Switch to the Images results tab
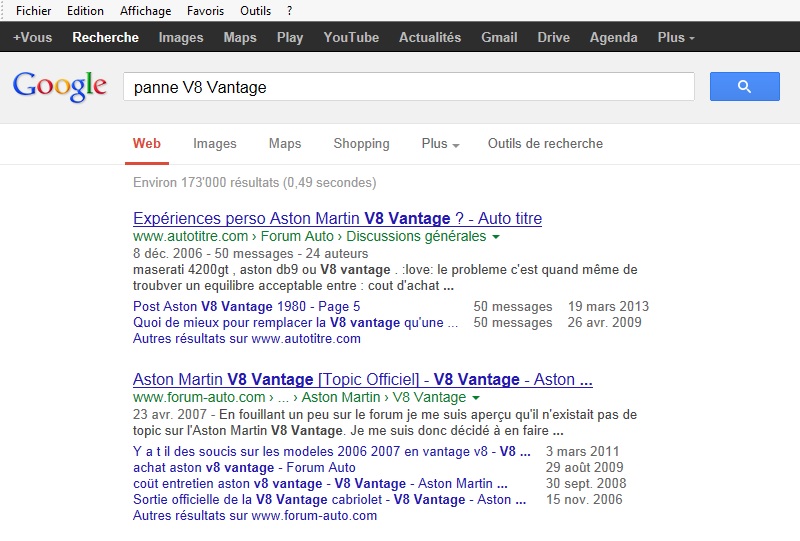Image resolution: width=800 pixels, height=541 pixels. point(215,144)
